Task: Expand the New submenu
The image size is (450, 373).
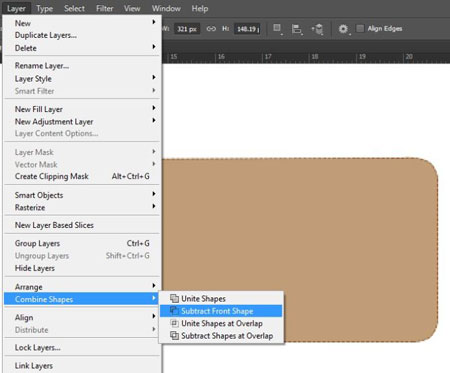Action: [x=82, y=23]
